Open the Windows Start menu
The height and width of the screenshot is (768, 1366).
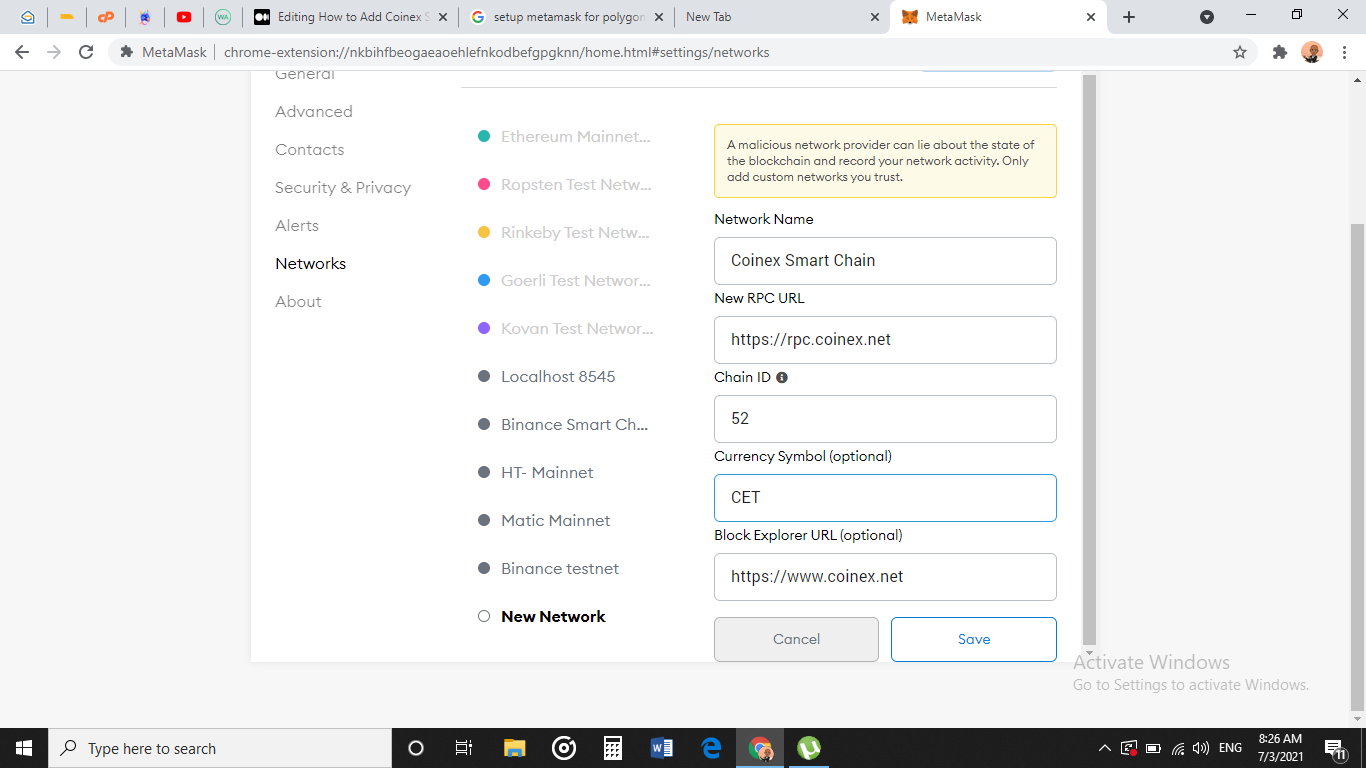point(24,748)
